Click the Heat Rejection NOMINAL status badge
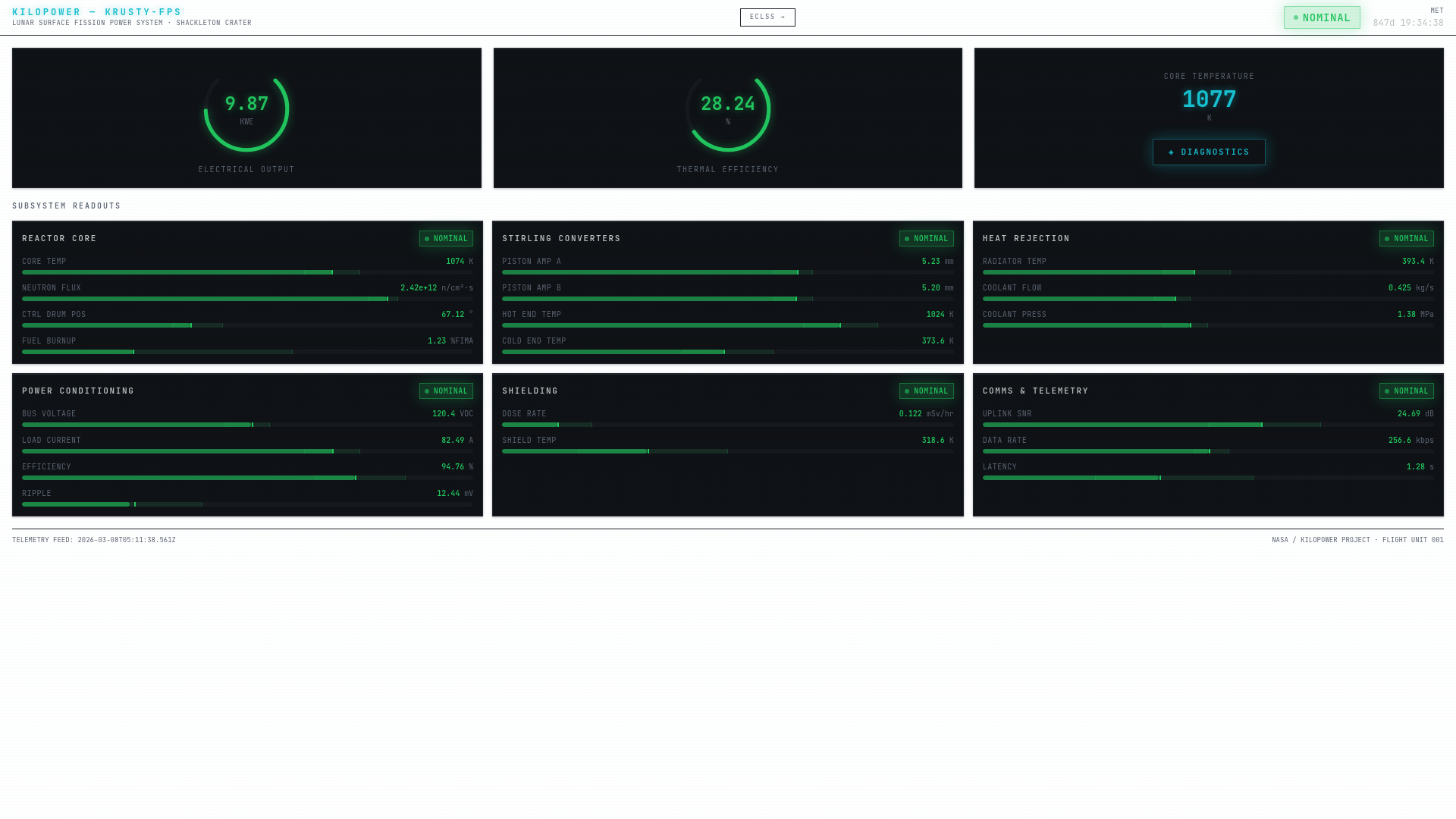This screenshot has height=819, width=1456. [1406, 239]
